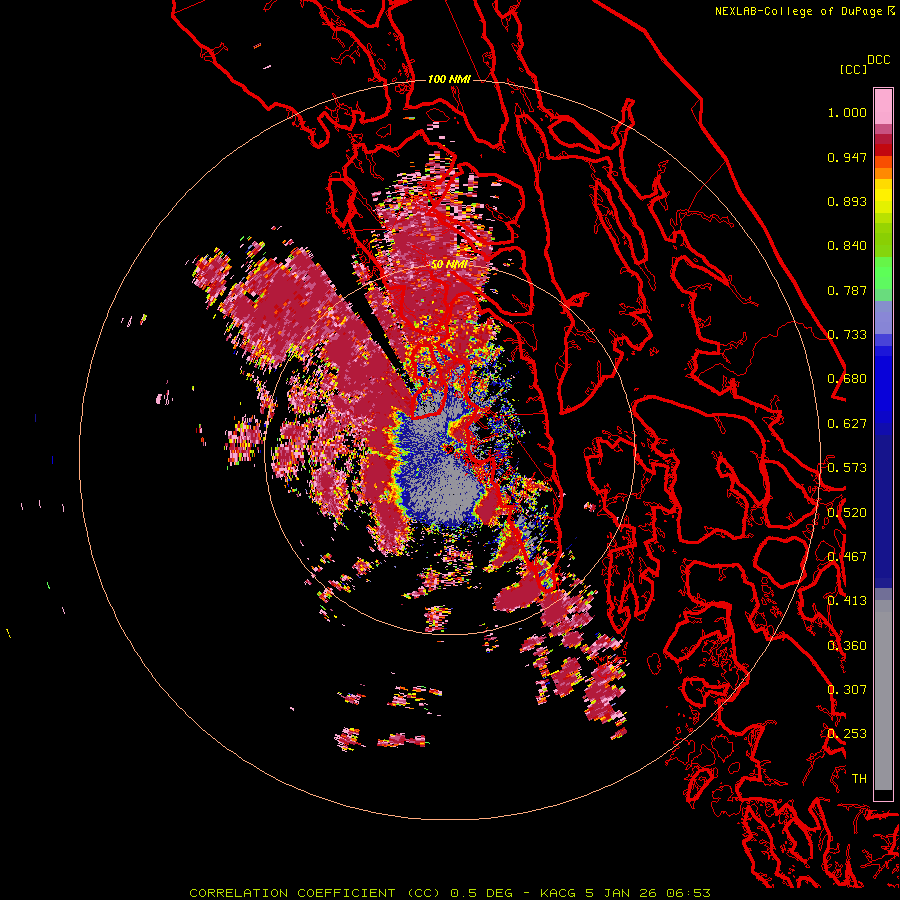Click the 50 NMI range ring label

pyautogui.click(x=449, y=265)
